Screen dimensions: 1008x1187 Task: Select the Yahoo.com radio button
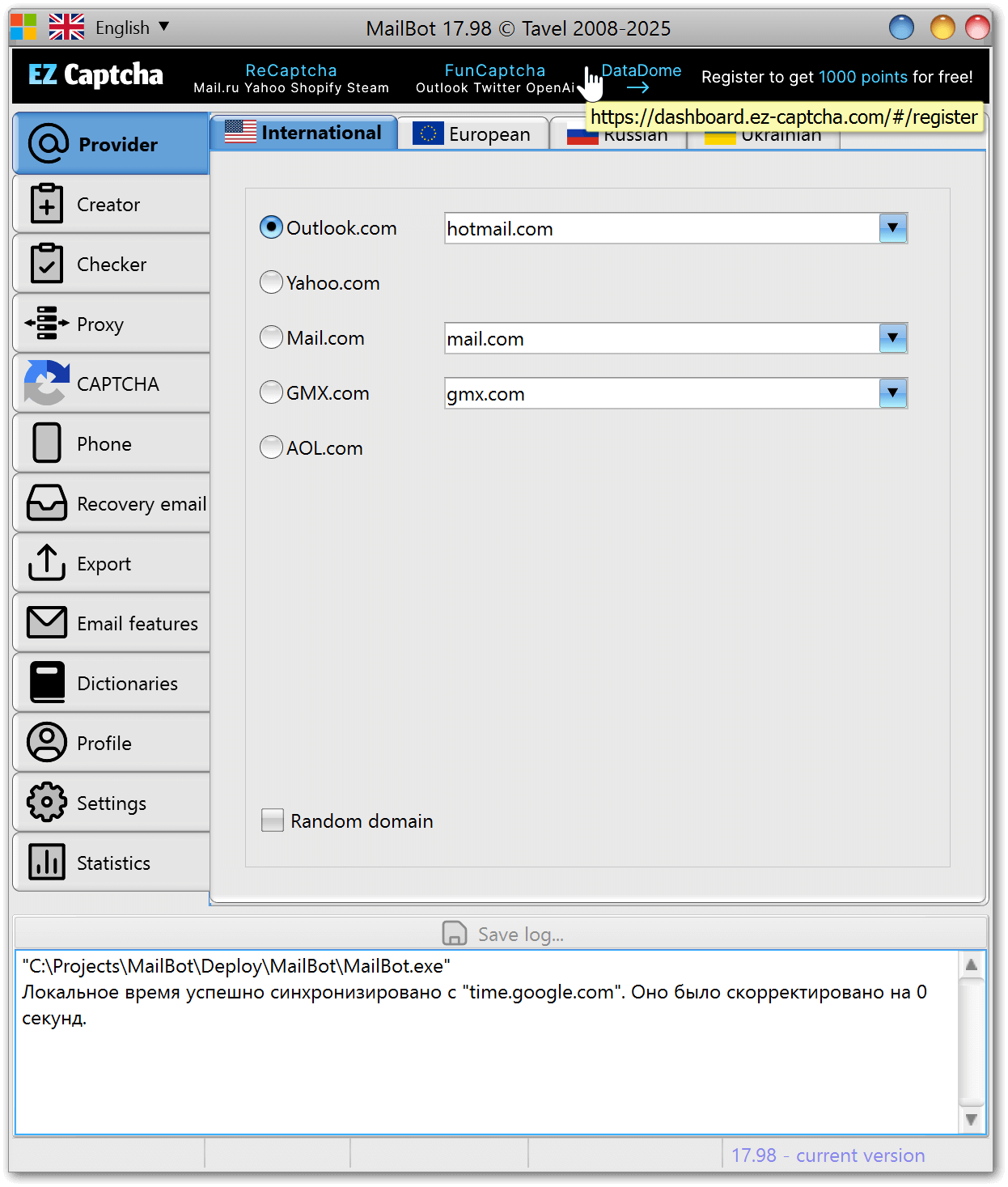[x=271, y=283]
